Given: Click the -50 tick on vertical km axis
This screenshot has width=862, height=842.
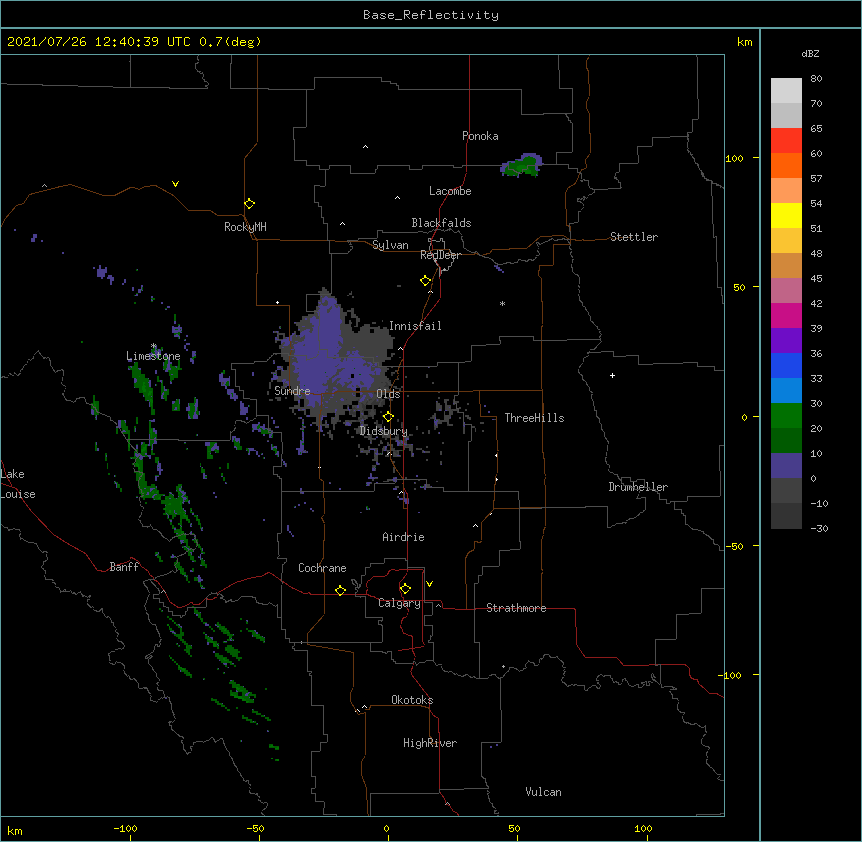Looking at the screenshot, I should [x=734, y=546].
